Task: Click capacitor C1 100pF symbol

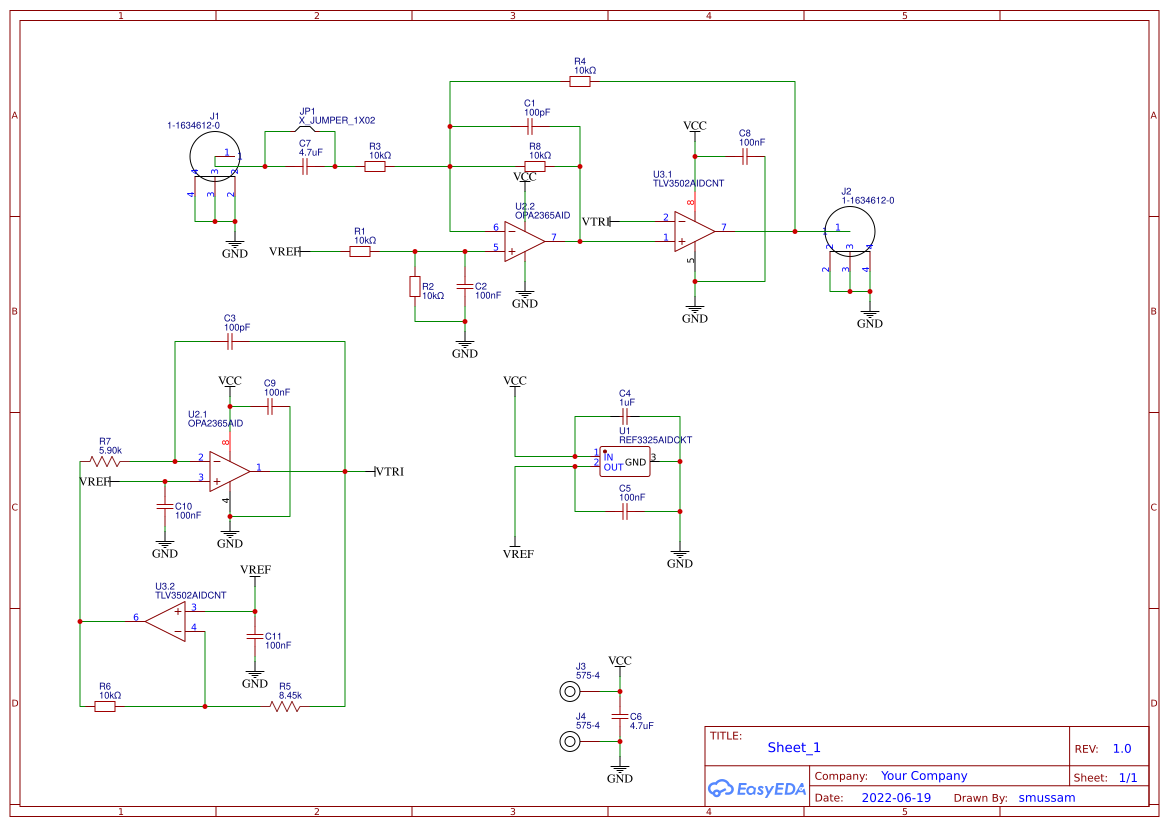Action: point(531,124)
